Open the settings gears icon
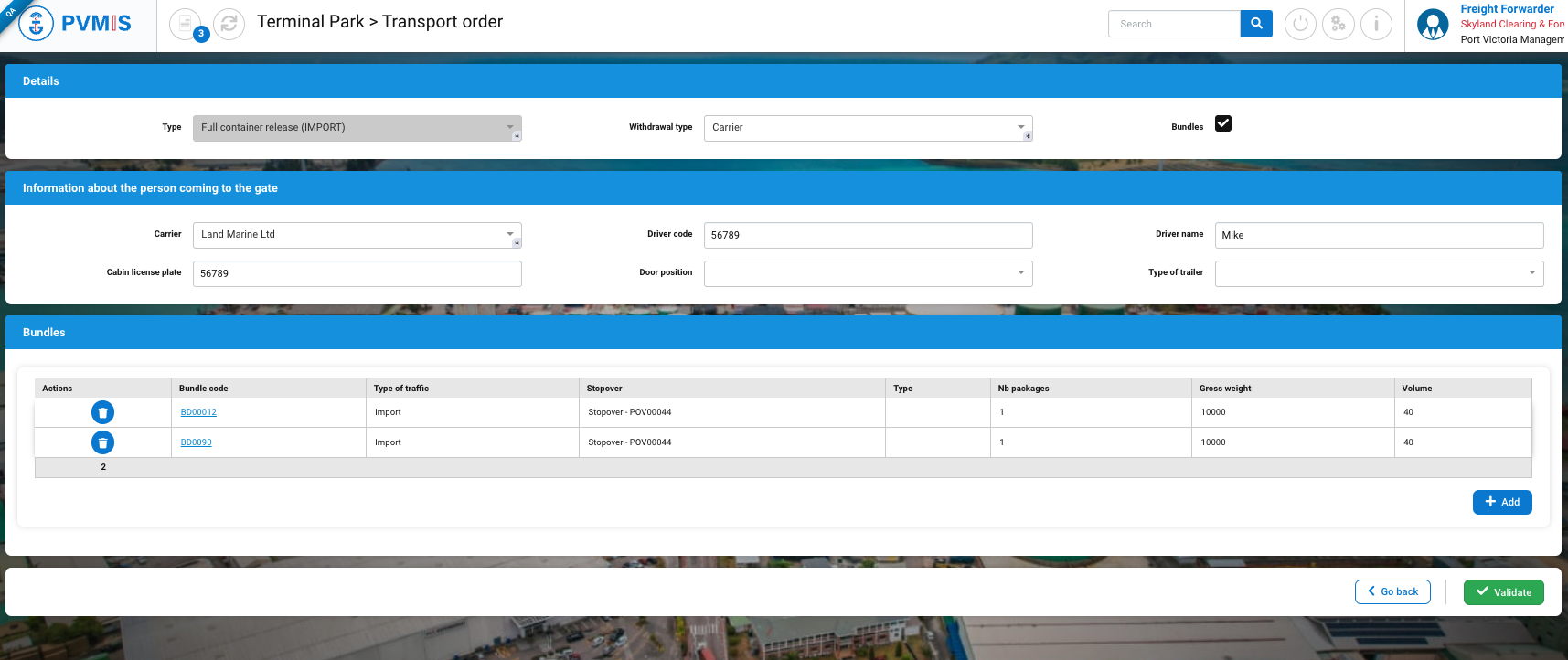 [x=1339, y=24]
